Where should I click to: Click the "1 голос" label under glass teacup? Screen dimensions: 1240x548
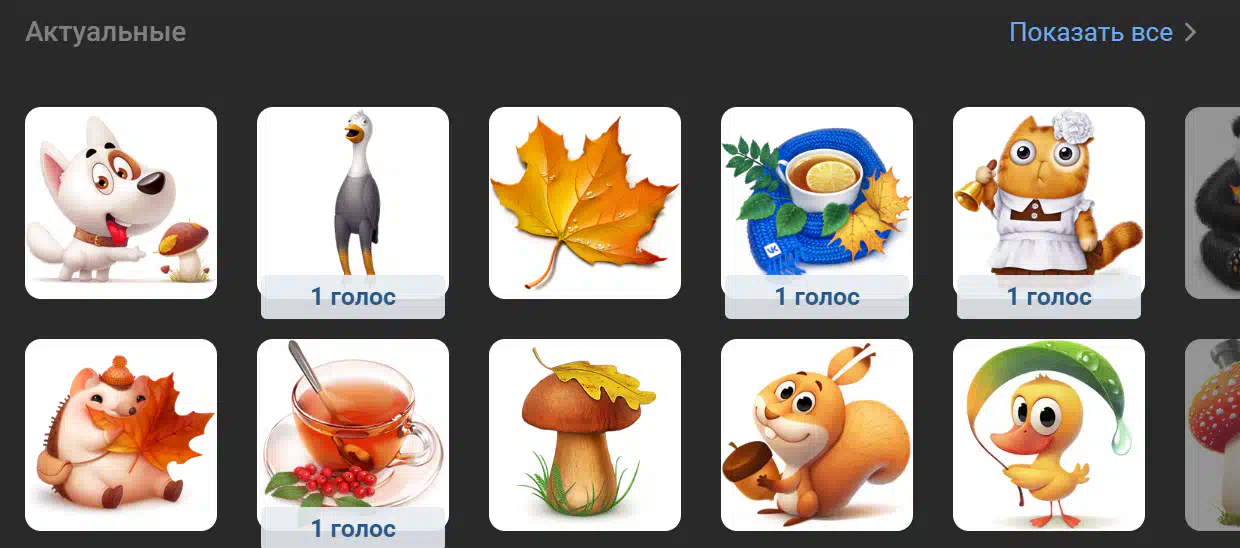353,528
